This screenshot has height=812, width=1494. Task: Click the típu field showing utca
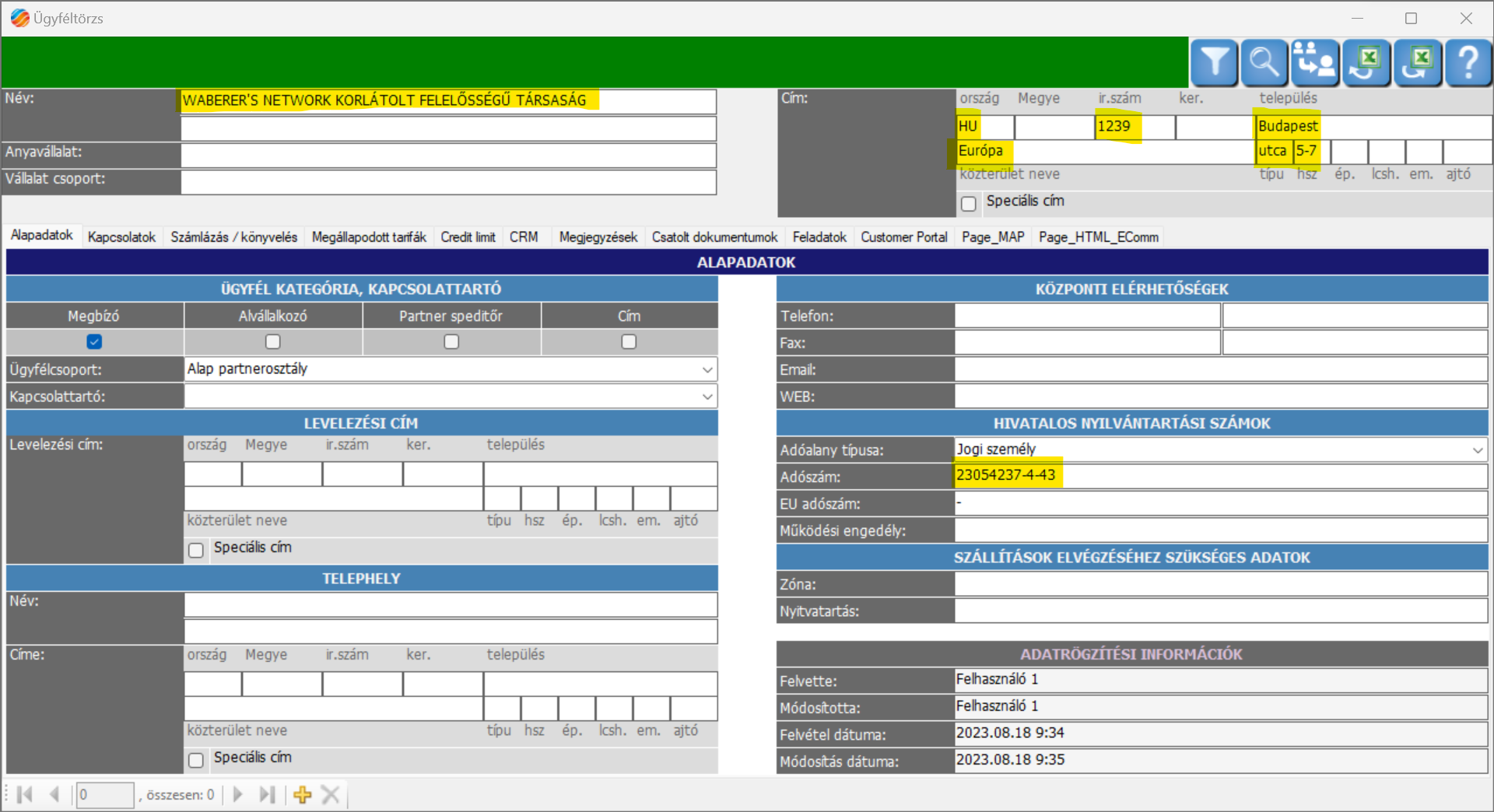1274,151
